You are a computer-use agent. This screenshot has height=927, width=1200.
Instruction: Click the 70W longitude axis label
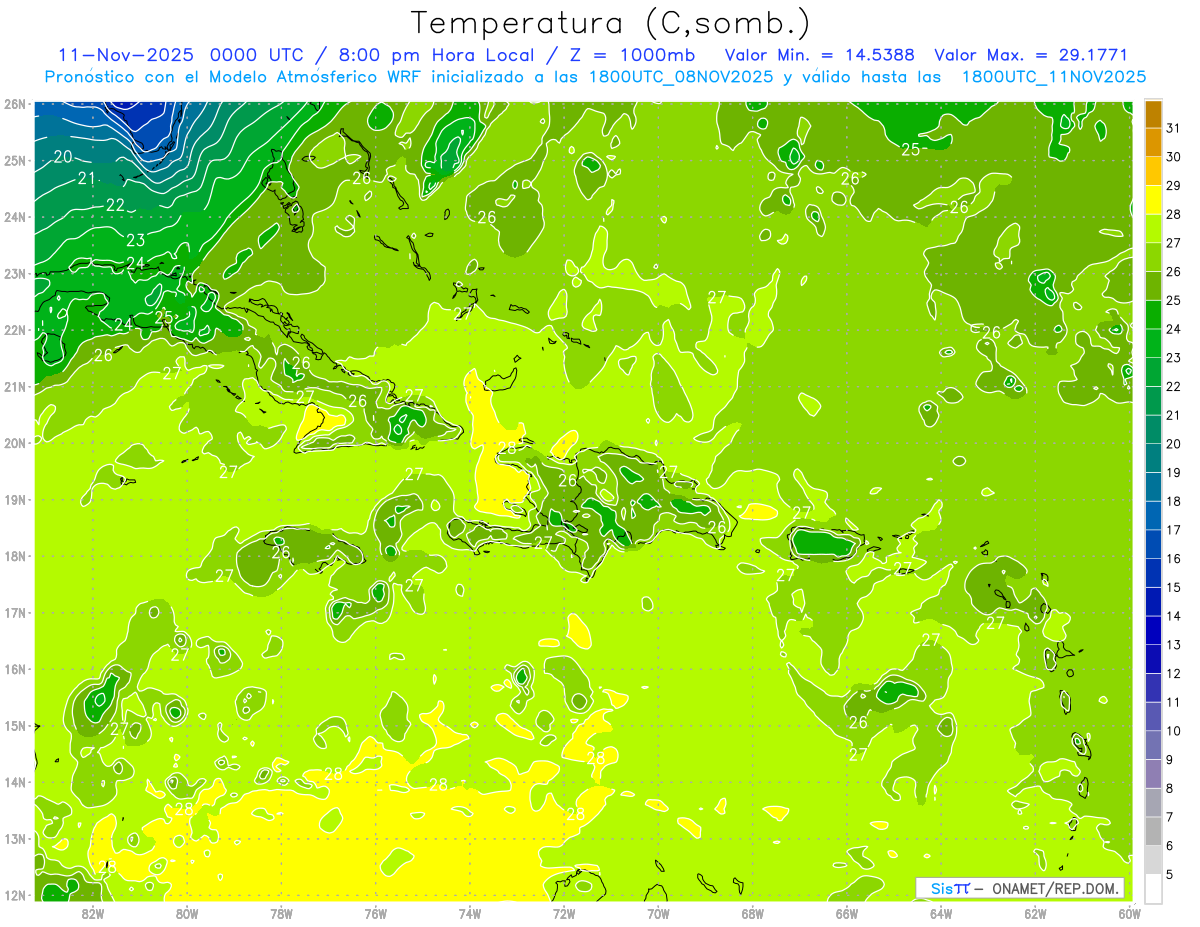(x=658, y=913)
